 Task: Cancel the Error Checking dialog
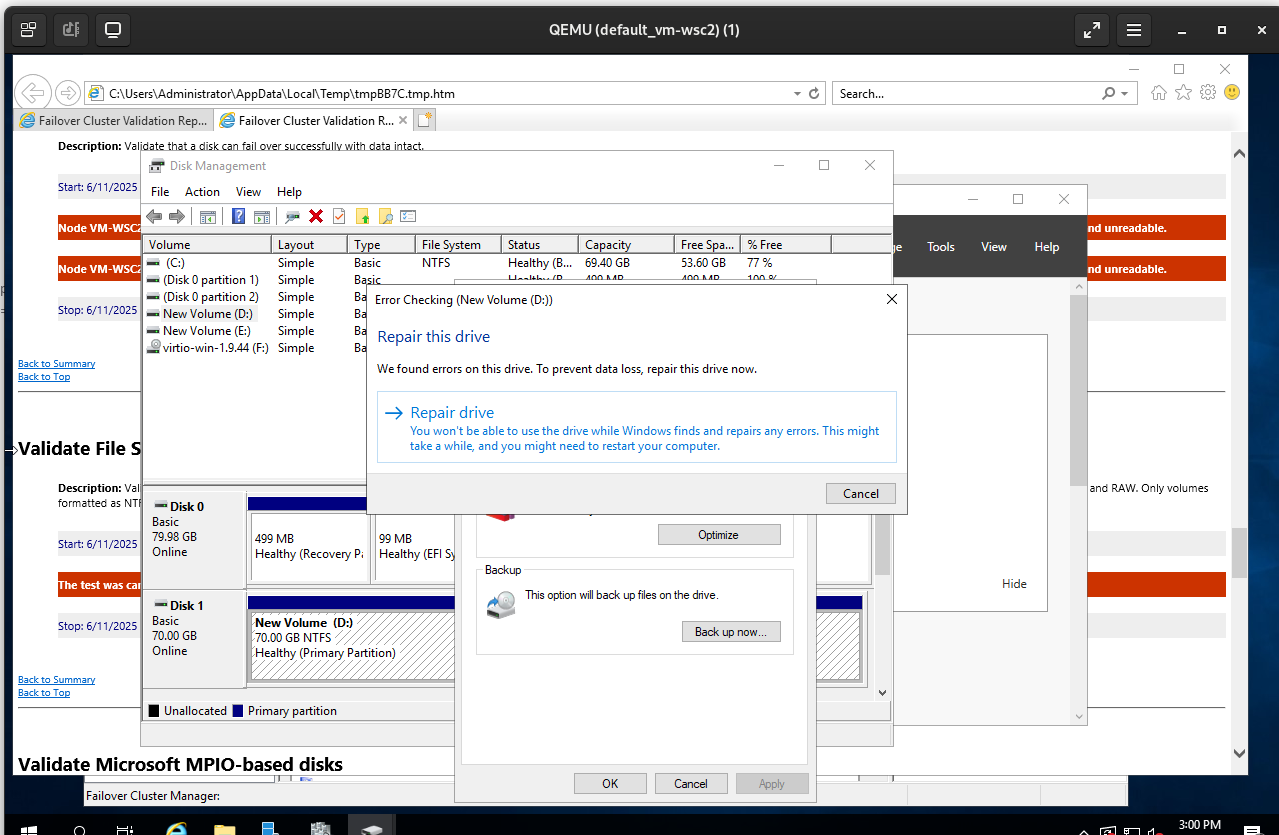point(860,493)
